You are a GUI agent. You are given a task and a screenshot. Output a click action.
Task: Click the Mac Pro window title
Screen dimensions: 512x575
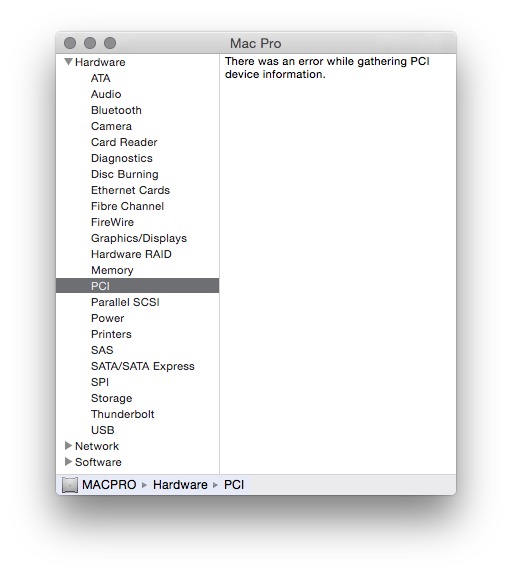[x=256, y=43]
